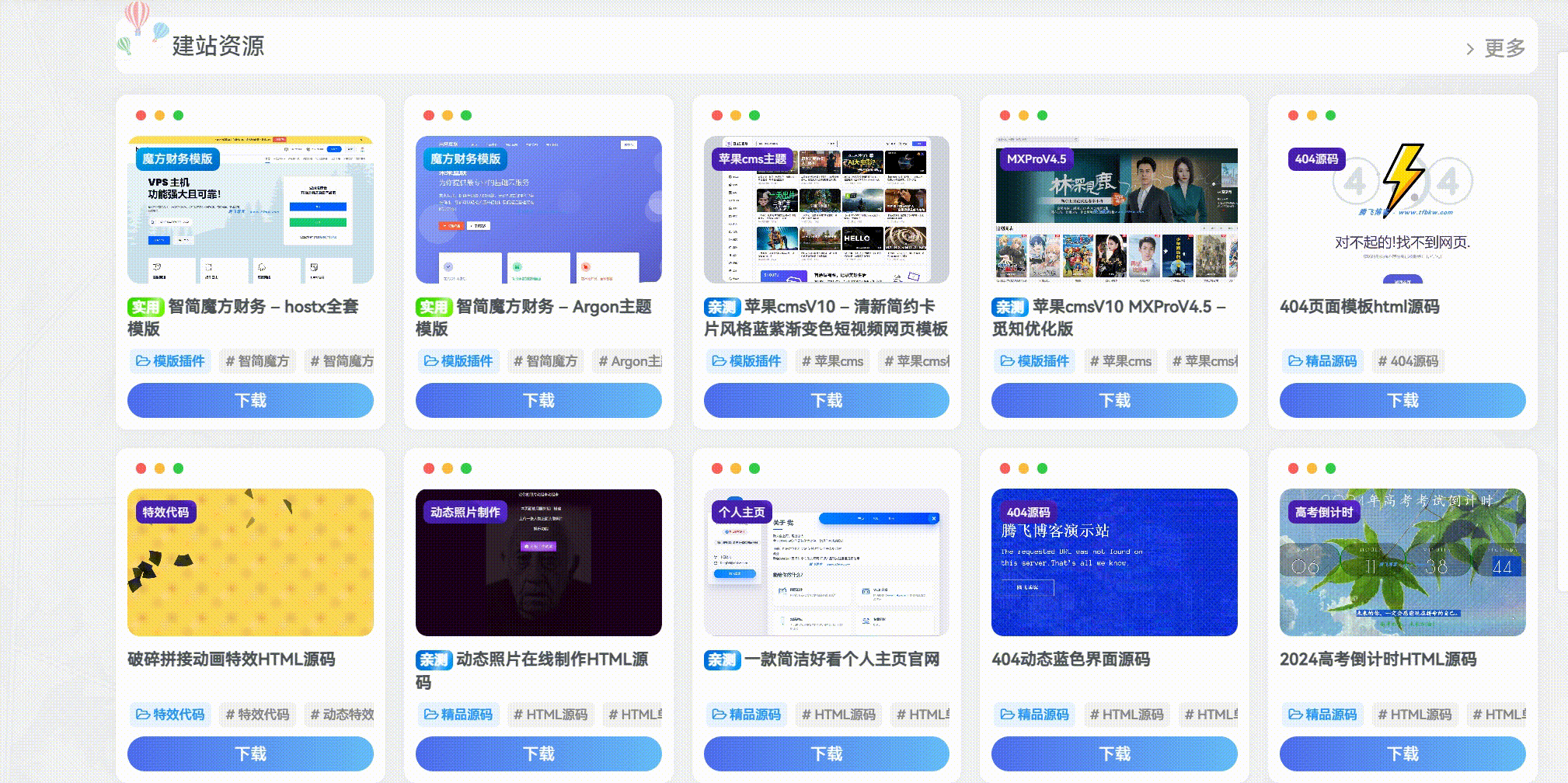Click the red dot on the 2024高考倒计时 card header
This screenshot has height=783, width=1568.
tap(1291, 468)
